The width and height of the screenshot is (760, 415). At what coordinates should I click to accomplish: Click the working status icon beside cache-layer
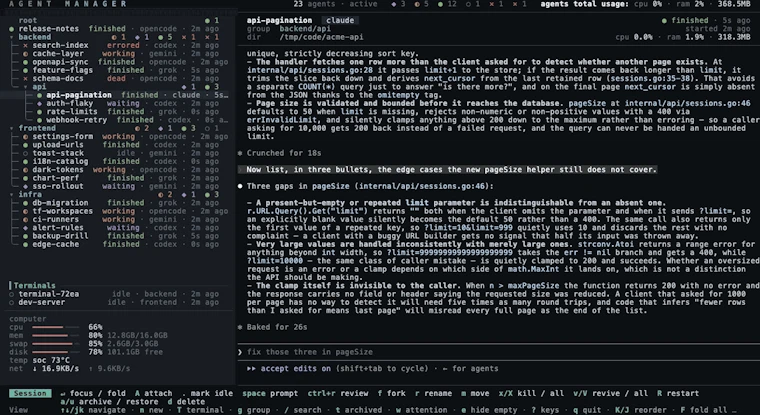[25, 54]
